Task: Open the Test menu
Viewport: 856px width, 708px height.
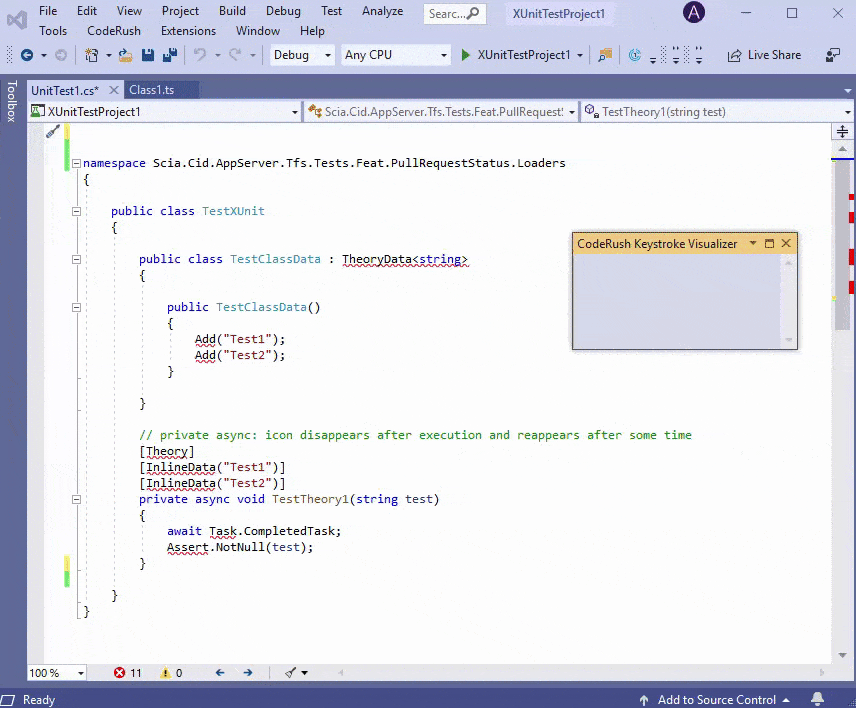Action: [x=330, y=11]
